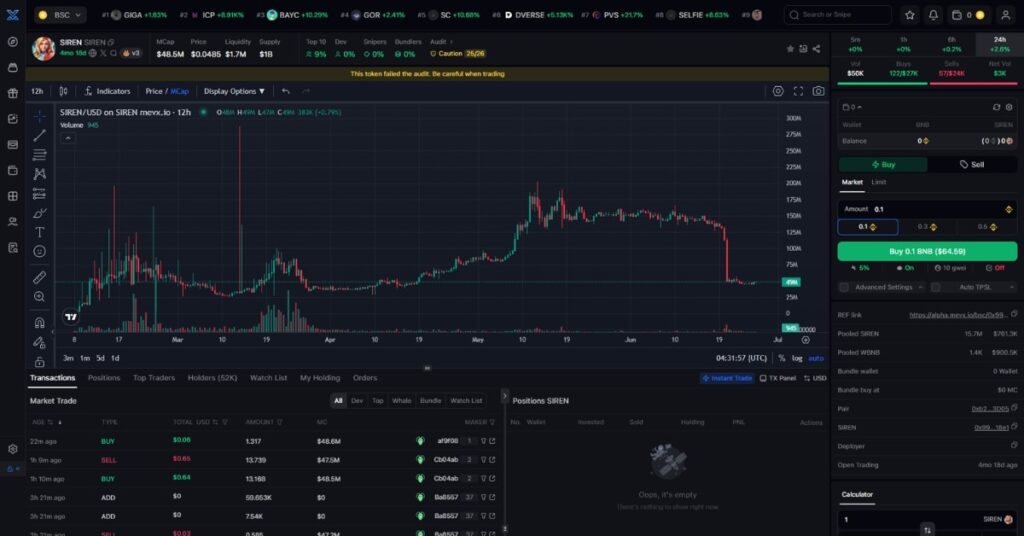
Task: Click the Amount input field
Action: (x=927, y=209)
